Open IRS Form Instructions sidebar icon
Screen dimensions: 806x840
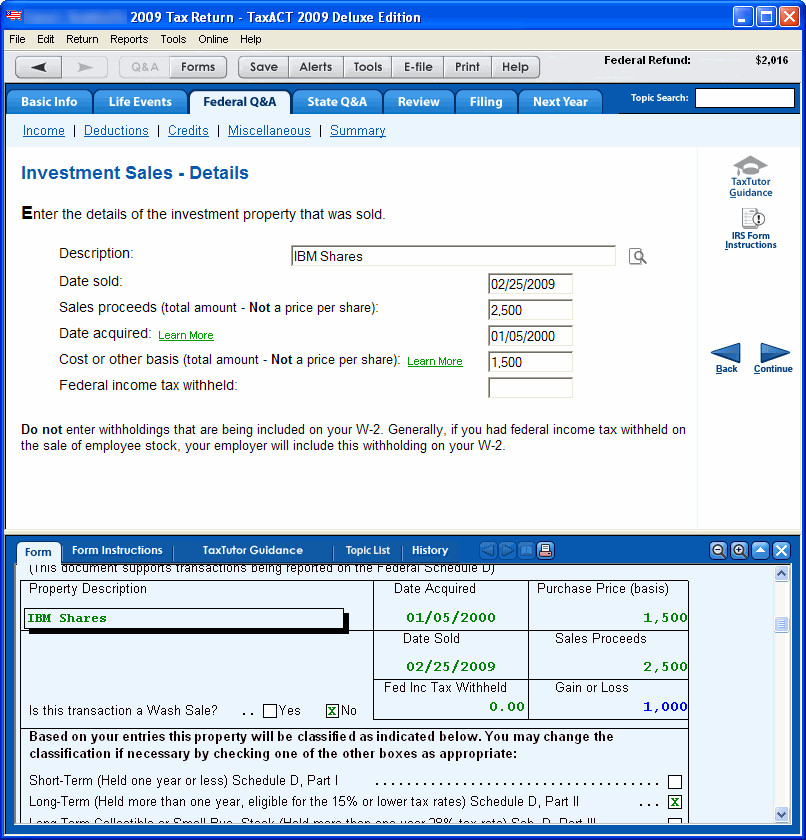point(750,228)
